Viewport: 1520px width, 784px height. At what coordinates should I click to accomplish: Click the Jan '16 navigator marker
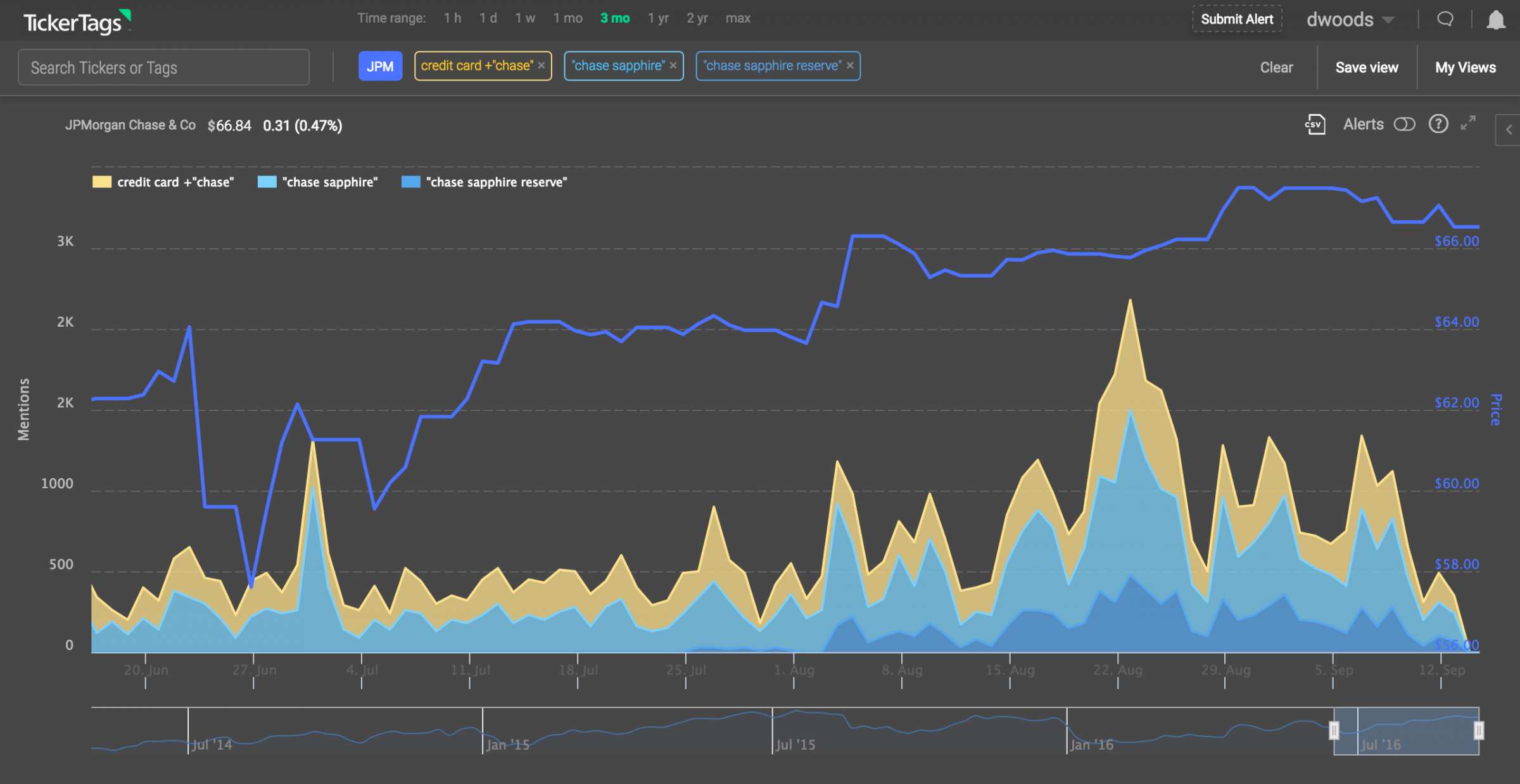click(1091, 745)
